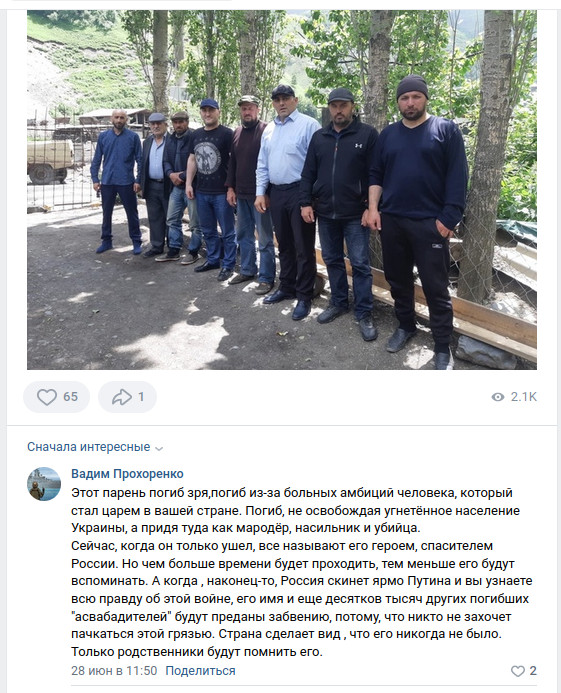Image resolution: width=561 pixels, height=693 pixels.
Task: Open the Вадим Прохоренко name link
Action: pyautogui.click(x=127, y=474)
